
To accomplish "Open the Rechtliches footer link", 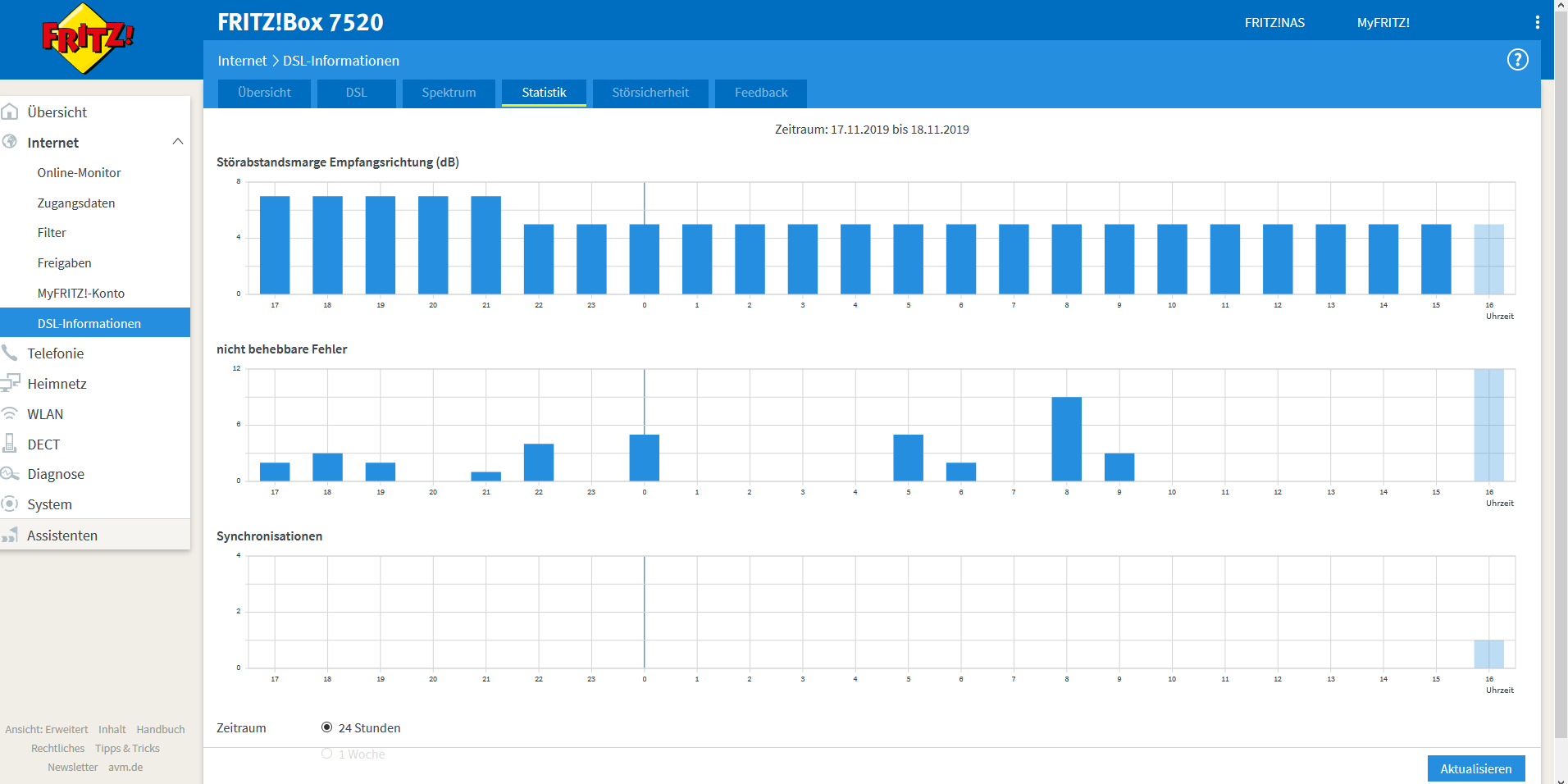I will (57, 748).
